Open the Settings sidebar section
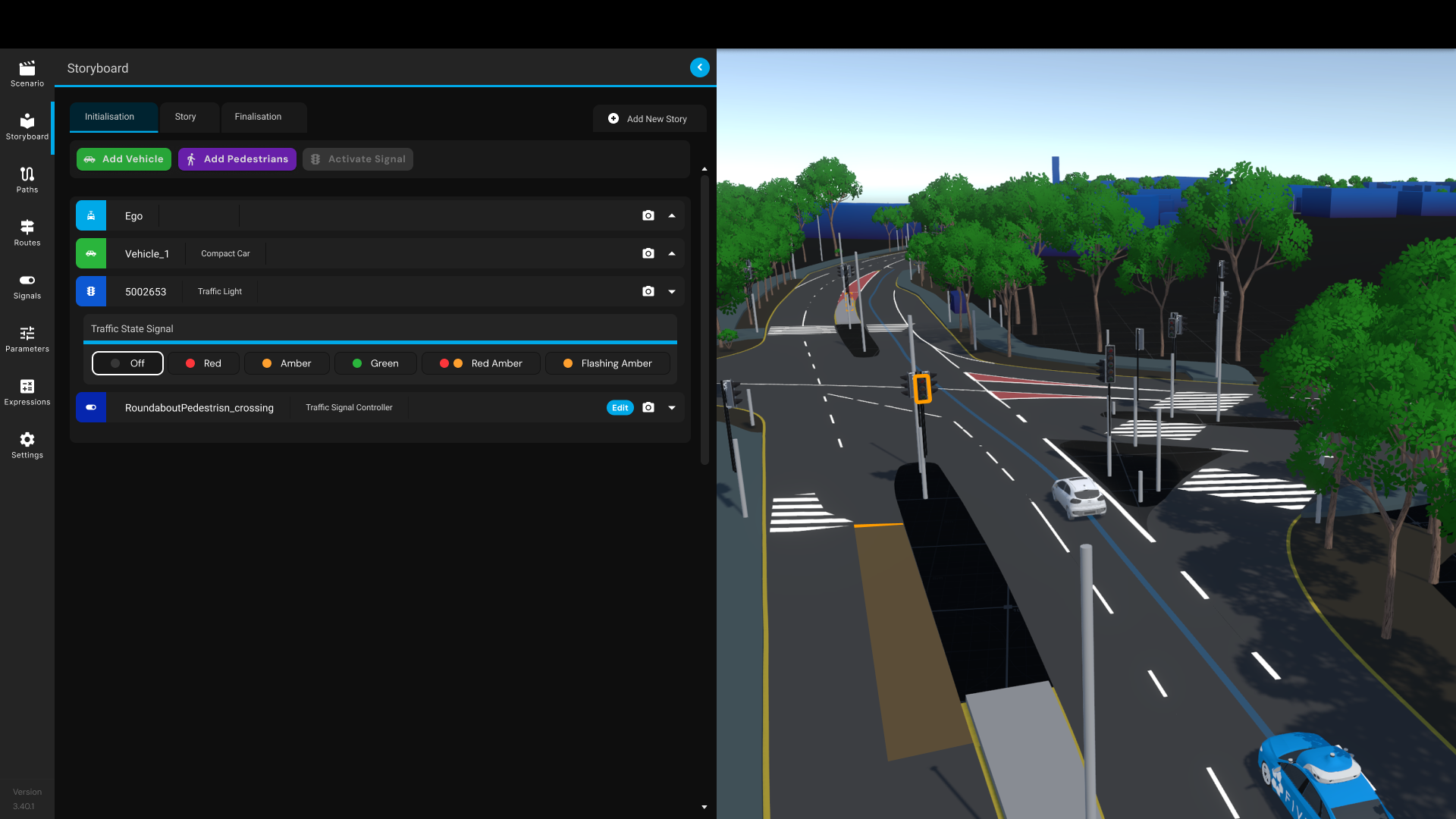This screenshot has height=819, width=1456. [x=27, y=446]
